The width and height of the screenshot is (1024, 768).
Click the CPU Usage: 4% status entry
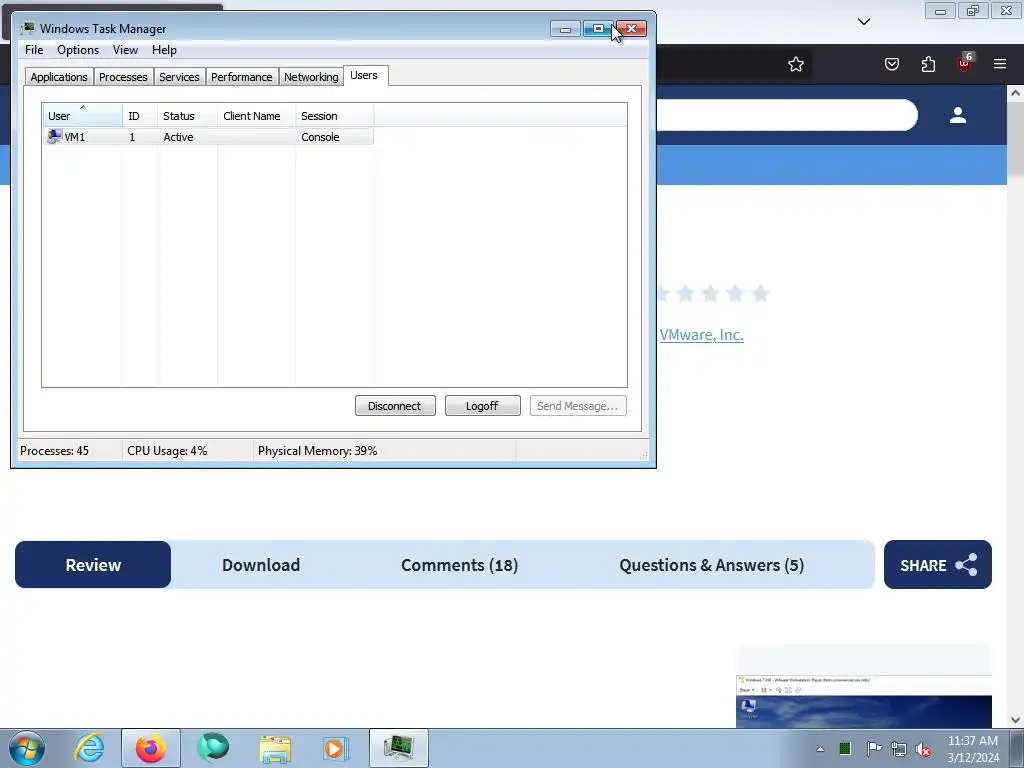167,451
